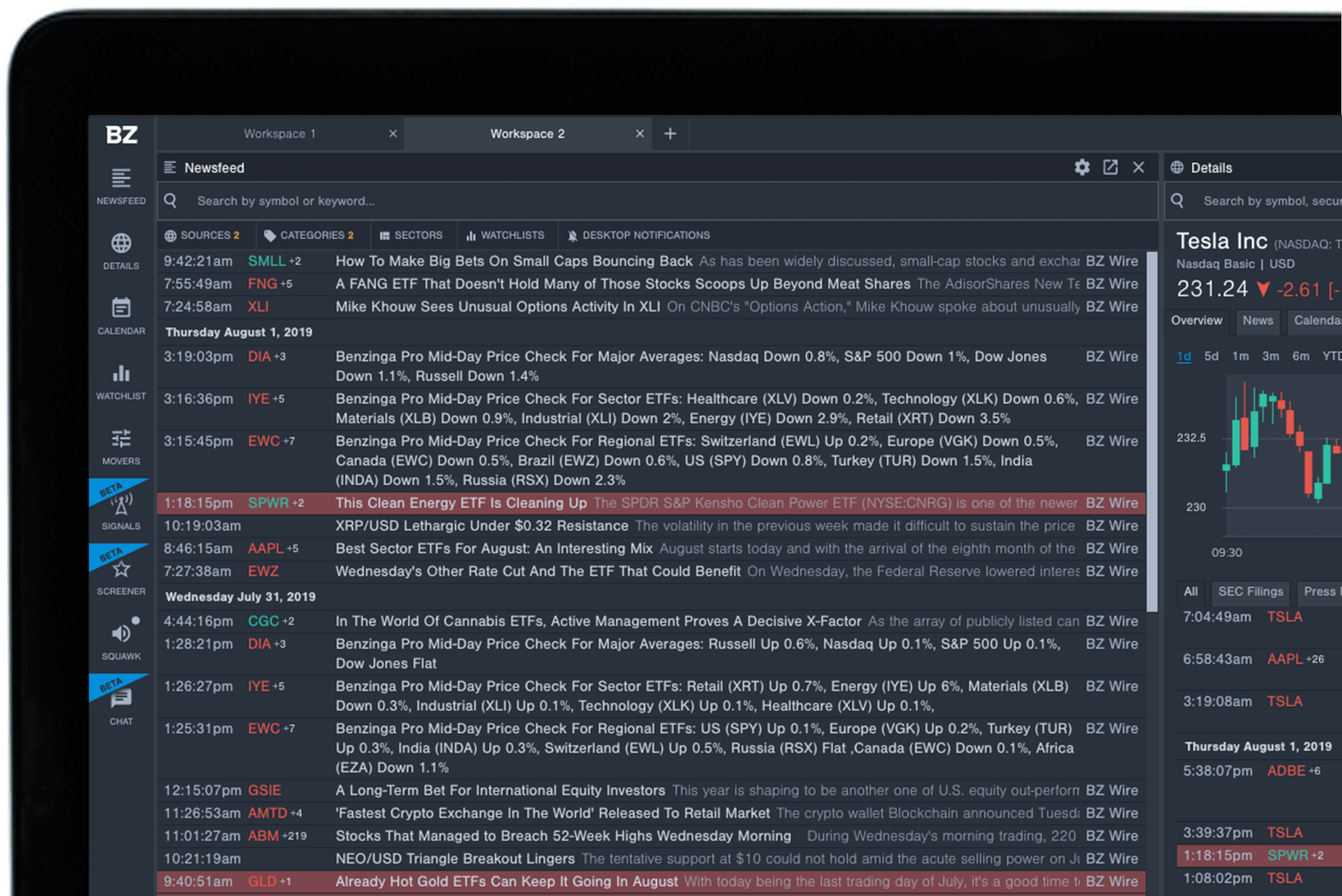This screenshot has width=1342, height=896.
Task: Filter Details feed by SEC Filings
Action: tap(1250, 592)
